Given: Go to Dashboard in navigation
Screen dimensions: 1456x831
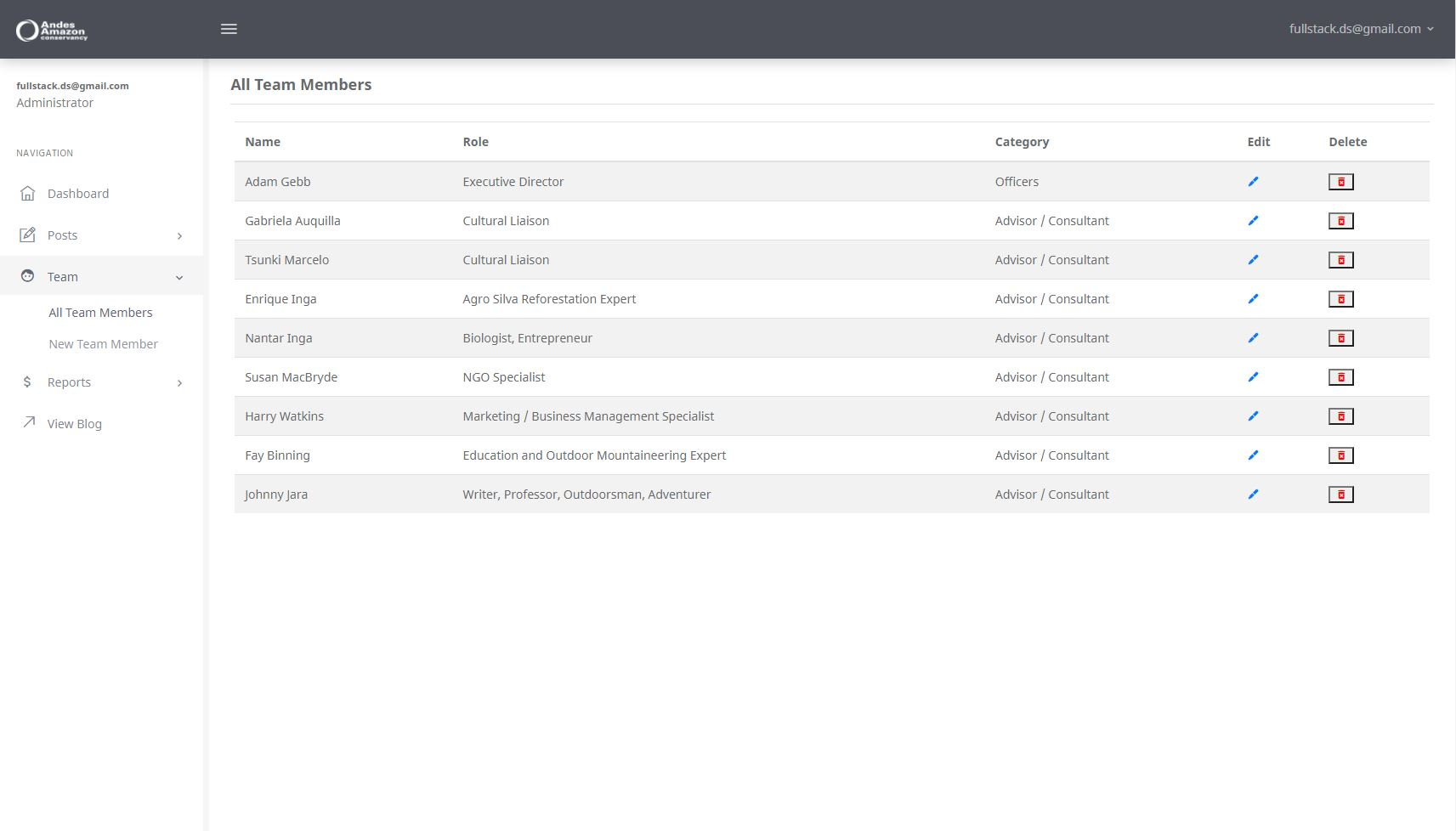Looking at the screenshot, I should point(78,194).
